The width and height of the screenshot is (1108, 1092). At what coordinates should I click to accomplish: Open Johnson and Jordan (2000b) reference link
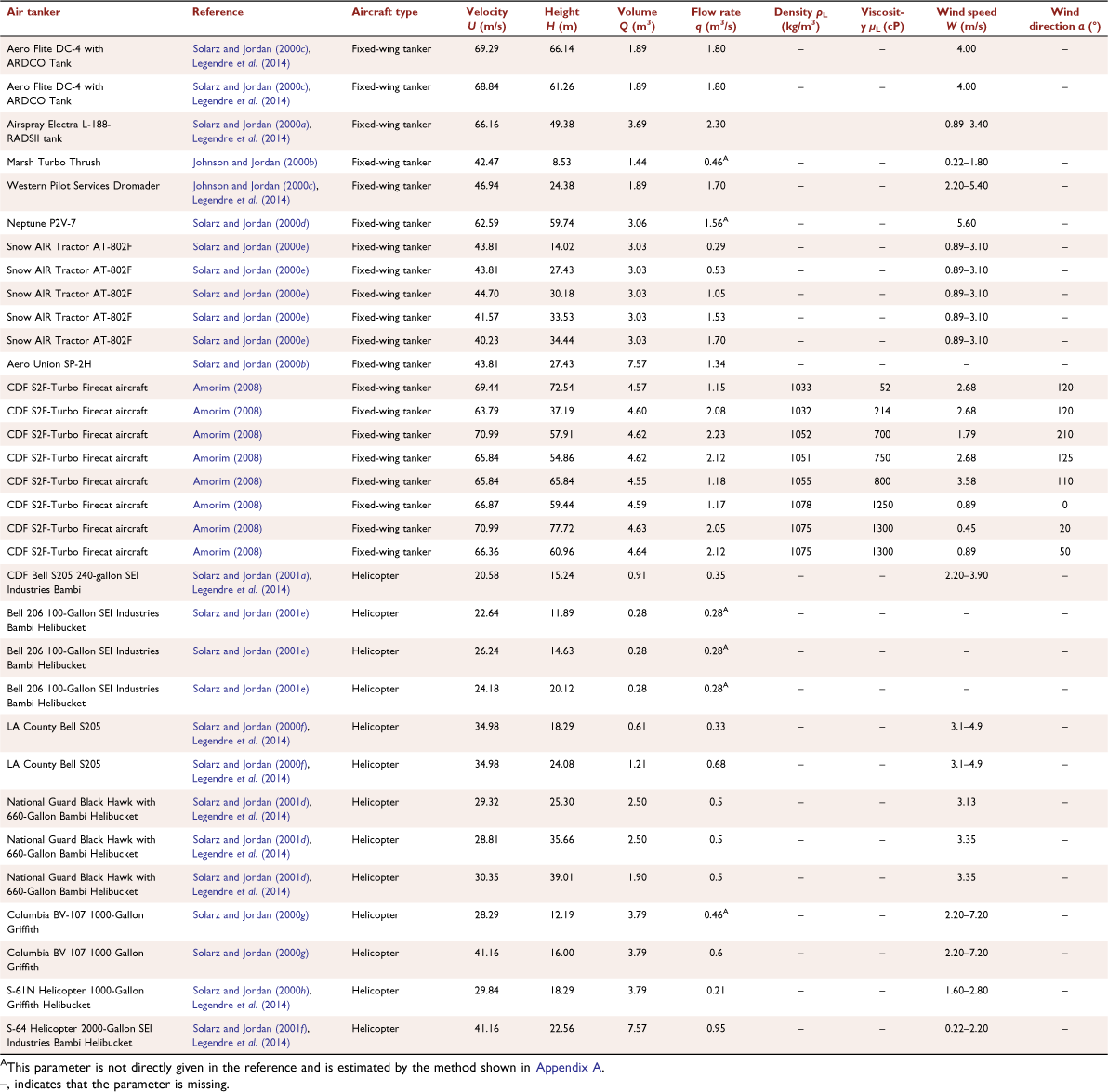click(x=255, y=162)
